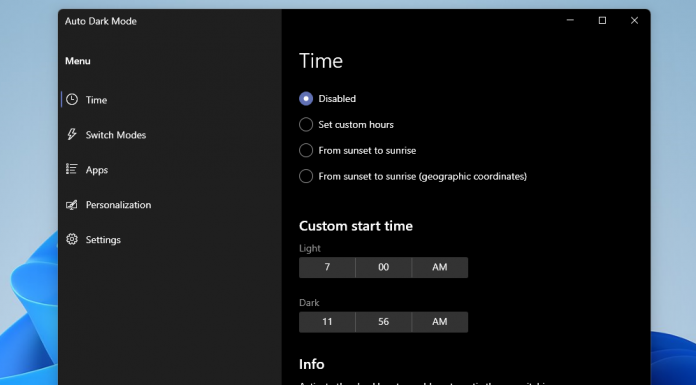Open the Dark AM/PM selector
Image resolution: width=696 pixels, height=385 pixels.
tap(440, 322)
